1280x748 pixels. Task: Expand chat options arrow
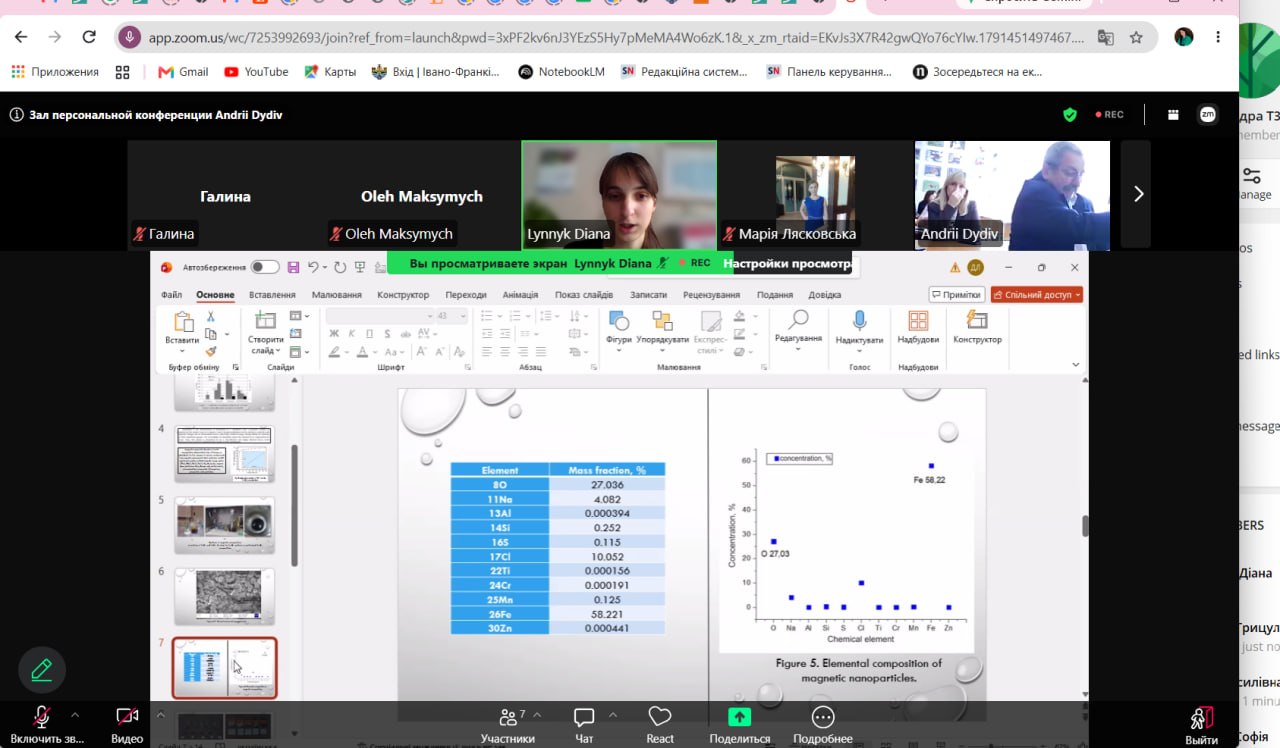click(x=613, y=715)
